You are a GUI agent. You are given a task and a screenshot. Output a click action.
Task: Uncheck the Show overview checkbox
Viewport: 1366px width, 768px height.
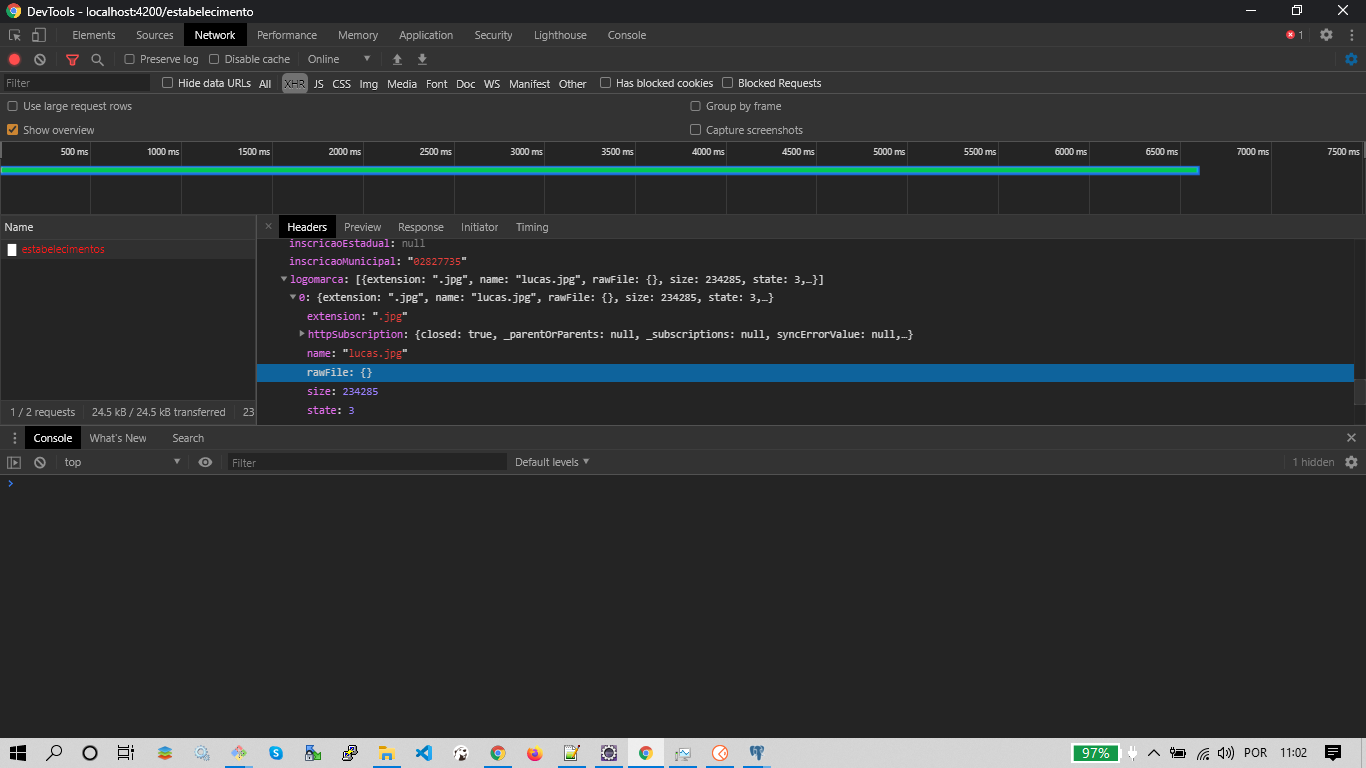13,130
